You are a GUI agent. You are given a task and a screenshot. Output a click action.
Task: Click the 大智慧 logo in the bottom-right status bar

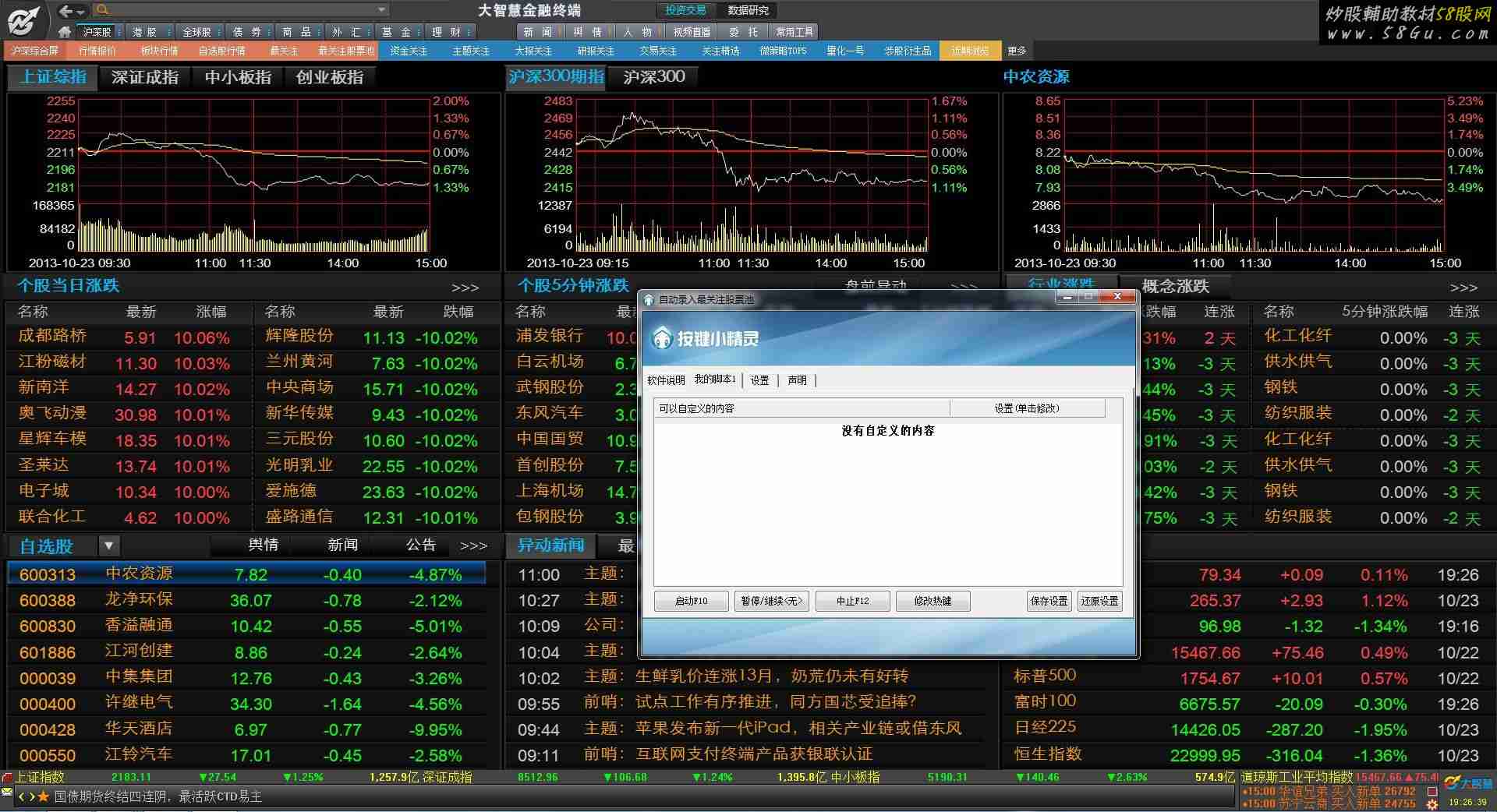(1467, 783)
